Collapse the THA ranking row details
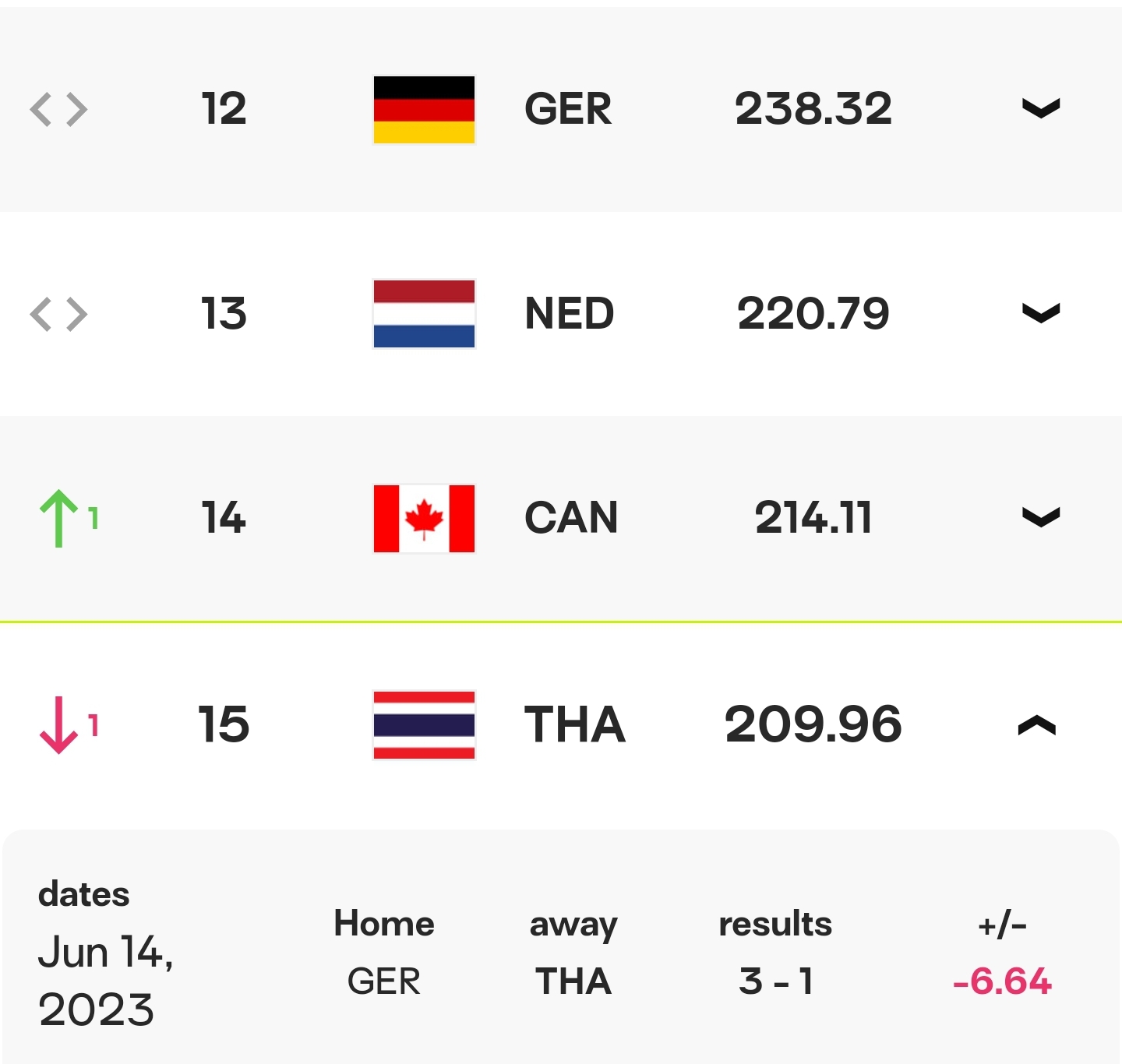Screen dimensions: 1122x1064 tap(1036, 725)
